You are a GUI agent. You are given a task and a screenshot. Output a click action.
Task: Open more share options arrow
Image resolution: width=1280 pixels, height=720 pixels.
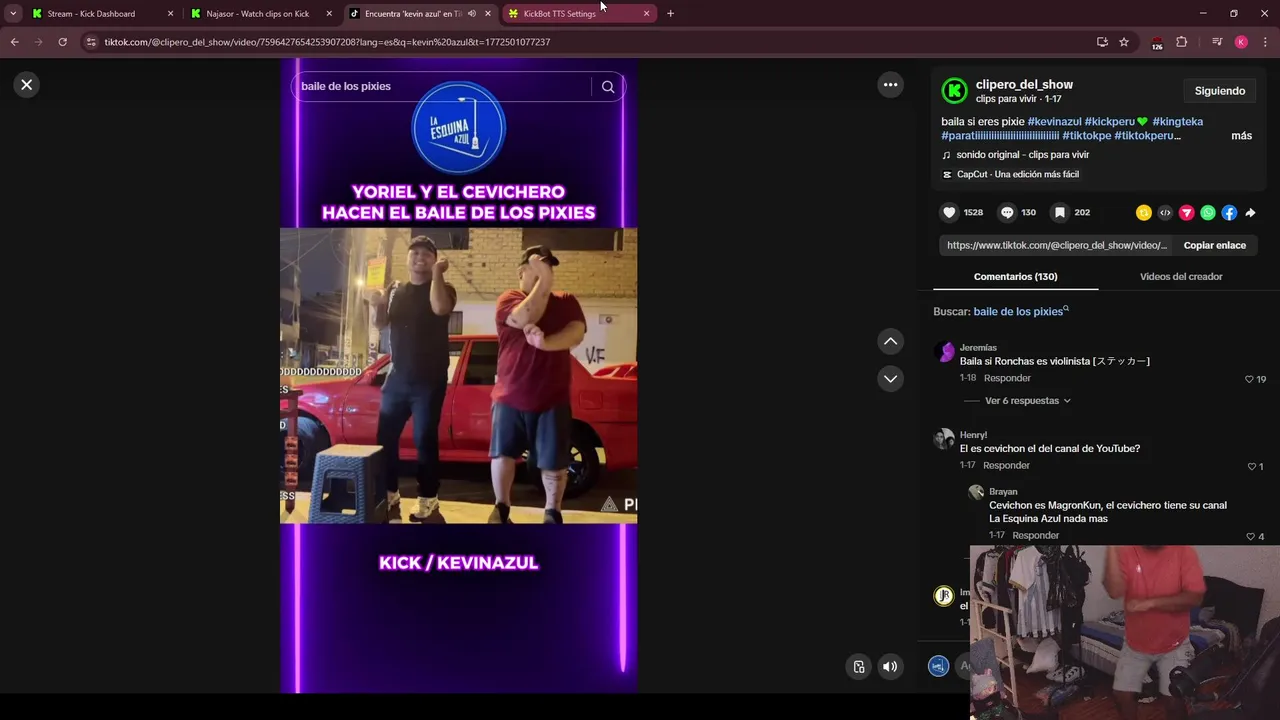tap(1250, 213)
